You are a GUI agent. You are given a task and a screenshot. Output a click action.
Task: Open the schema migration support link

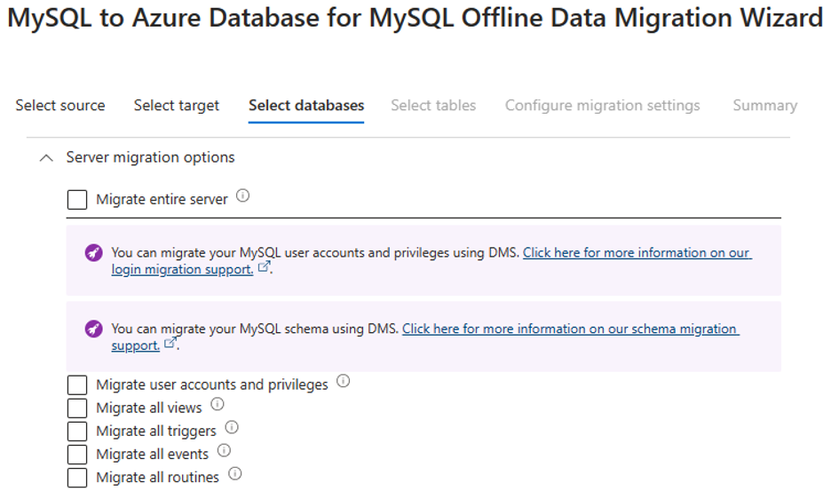tap(570, 328)
